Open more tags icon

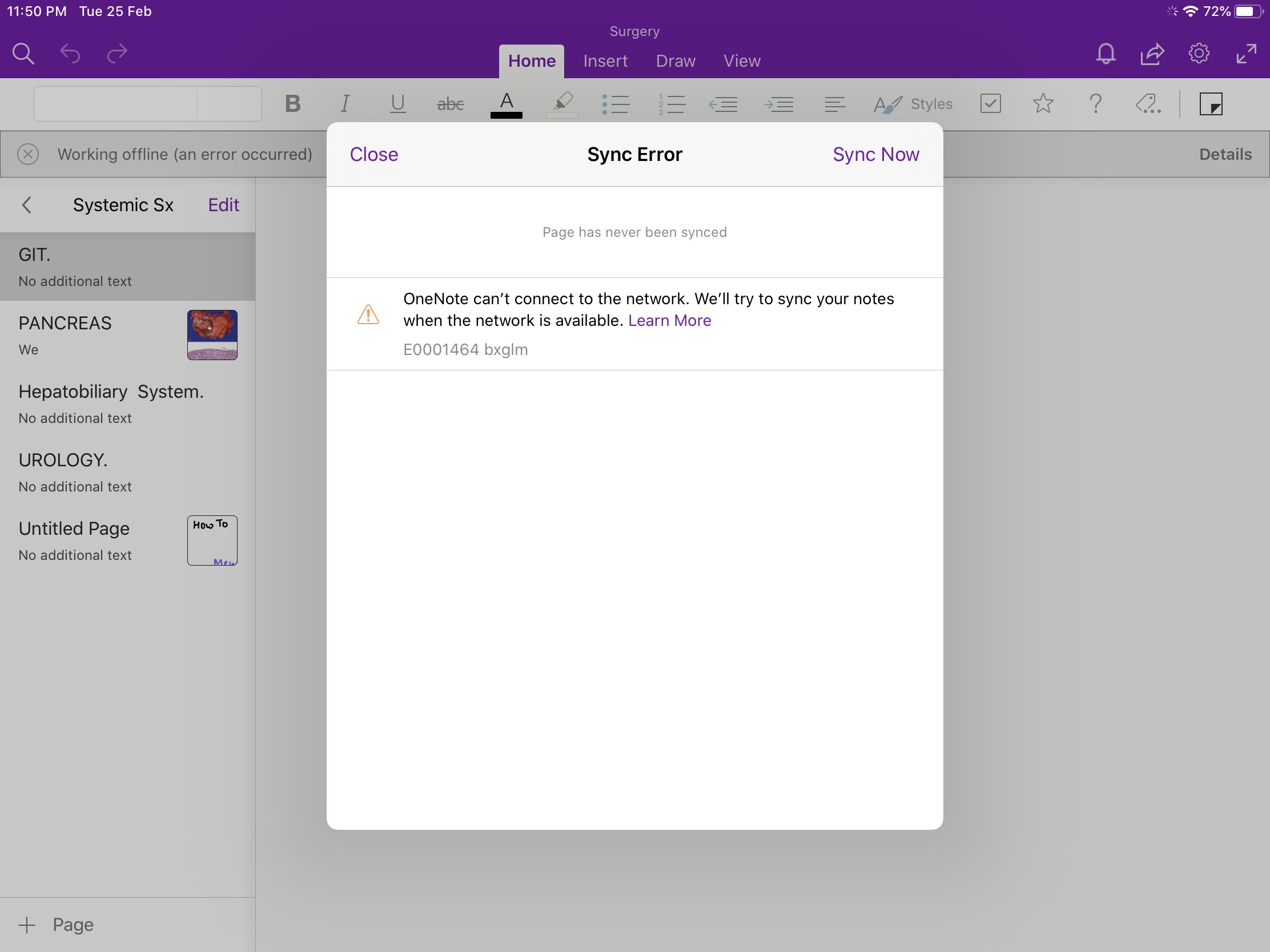(1148, 104)
